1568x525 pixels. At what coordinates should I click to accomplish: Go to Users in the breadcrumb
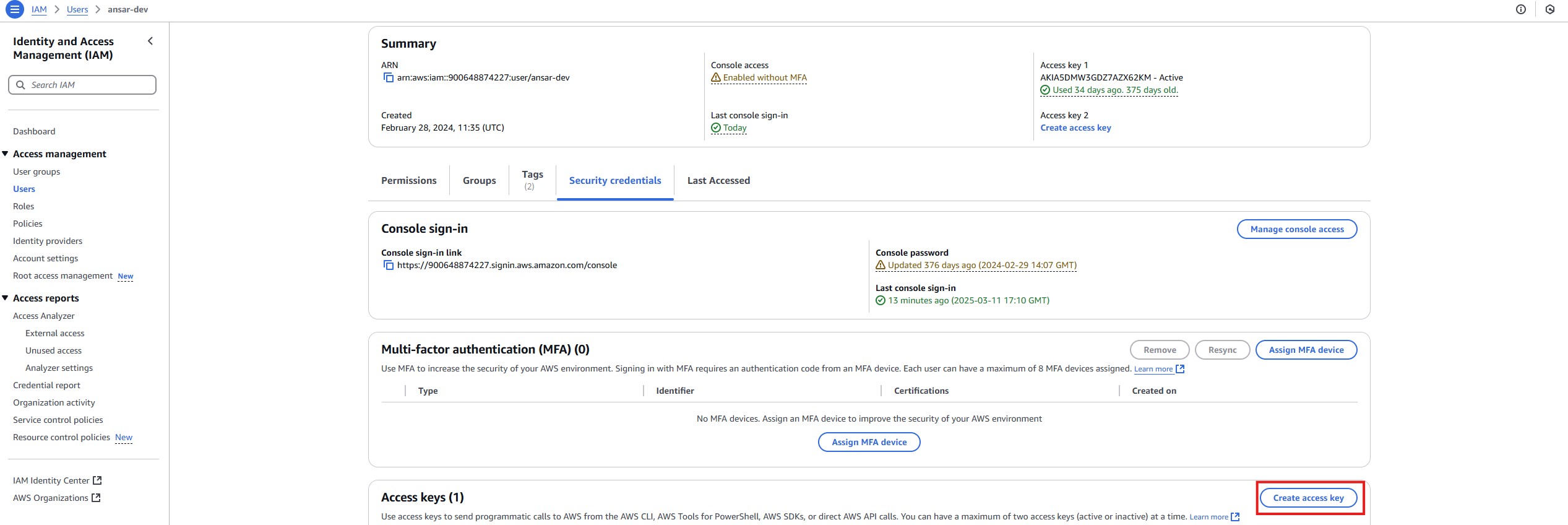click(x=77, y=9)
